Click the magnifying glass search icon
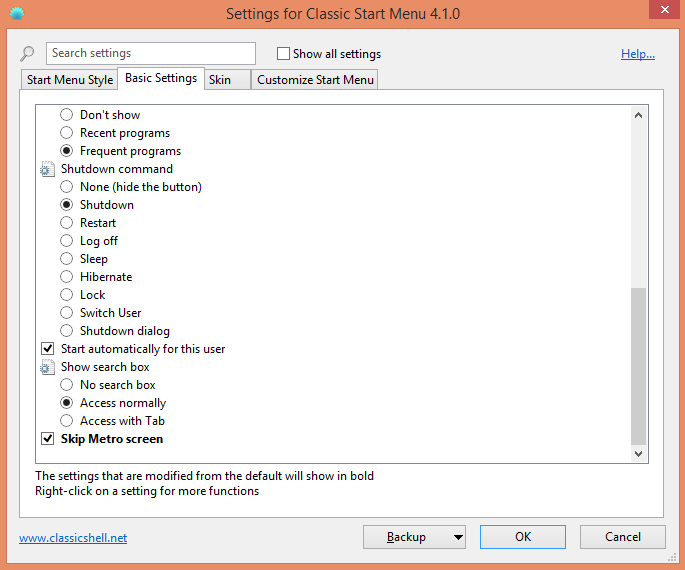 [27, 54]
